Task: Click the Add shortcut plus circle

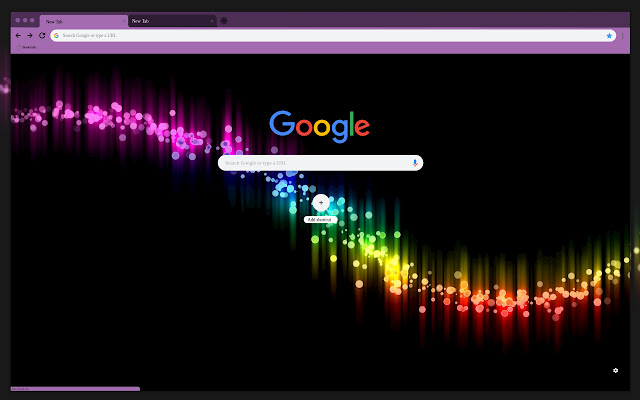Action: (x=321, y=203)
